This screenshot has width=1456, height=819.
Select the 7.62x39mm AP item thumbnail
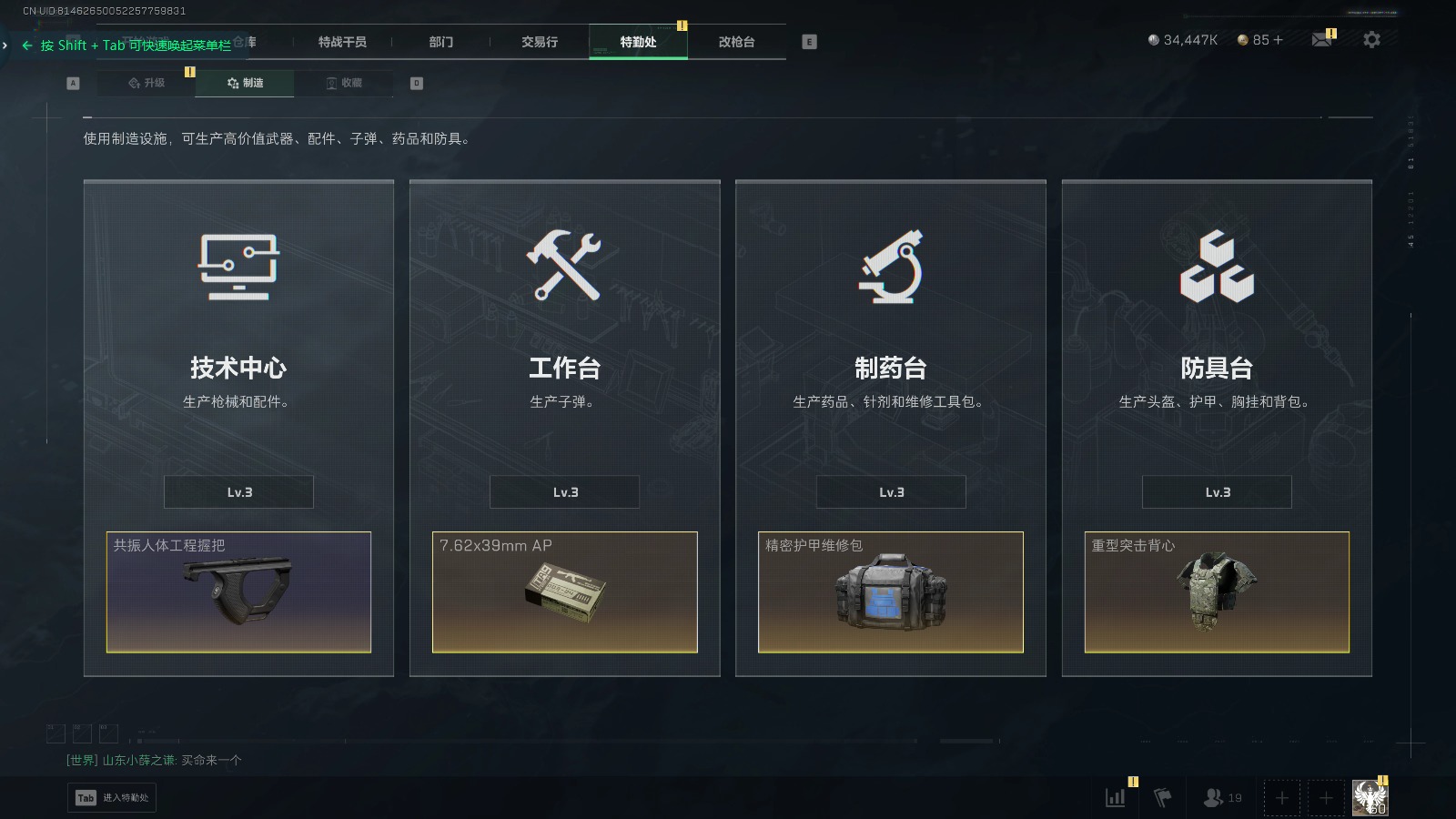click(x=564, y=592)
